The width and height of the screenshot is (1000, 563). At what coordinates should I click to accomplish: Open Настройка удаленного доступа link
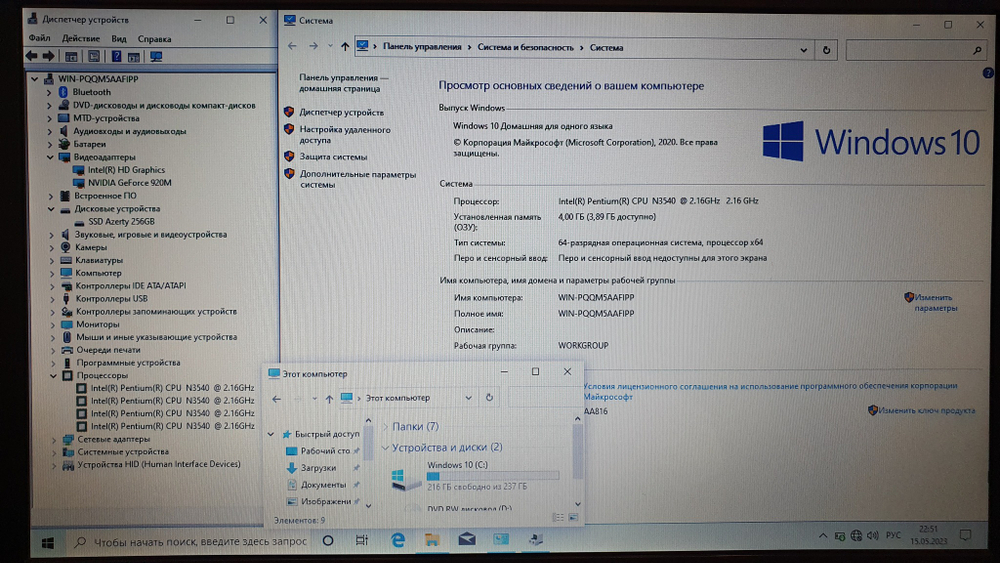tap(345, 135)
